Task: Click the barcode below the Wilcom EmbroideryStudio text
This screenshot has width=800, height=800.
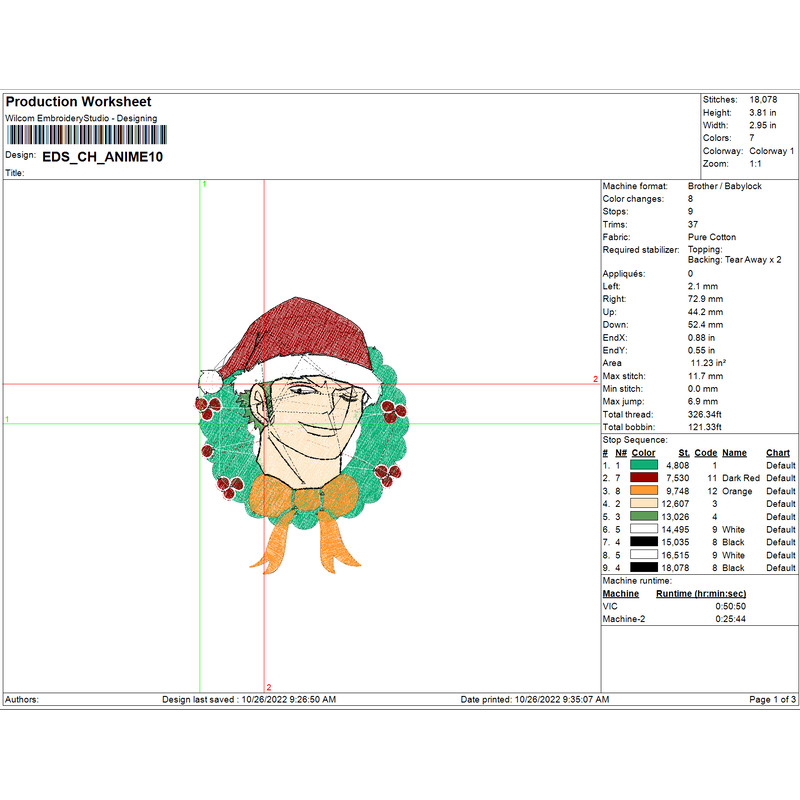Action: coord(80,136)
